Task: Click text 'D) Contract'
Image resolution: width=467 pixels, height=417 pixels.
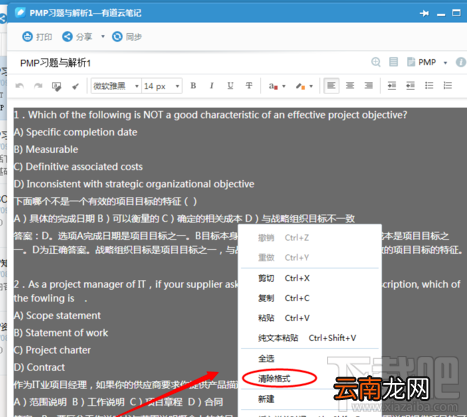Action: pyautogui.click(x=39, y=368)
